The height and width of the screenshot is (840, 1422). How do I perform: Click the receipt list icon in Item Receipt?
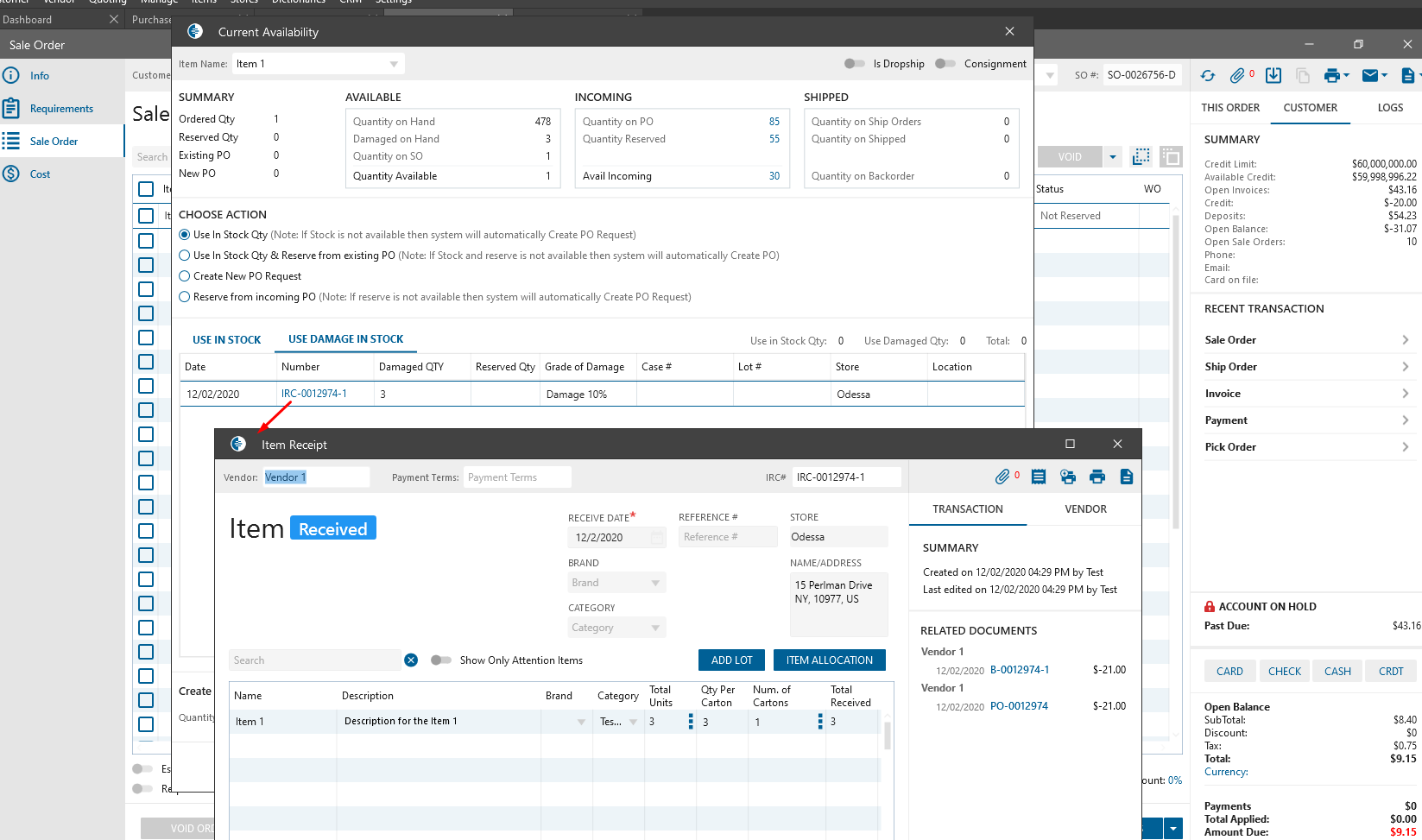[x=1039, y=477]
